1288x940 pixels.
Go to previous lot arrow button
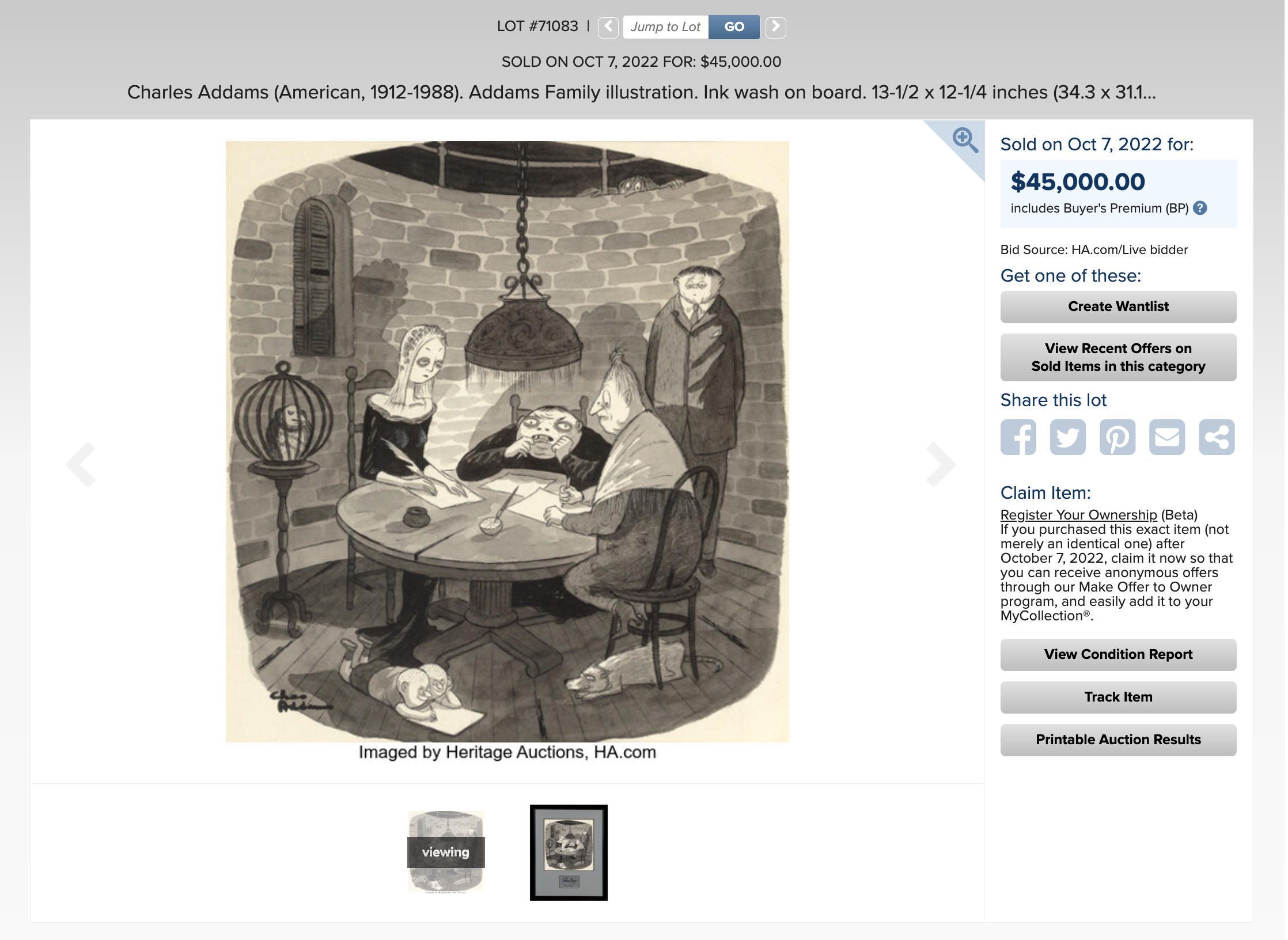pyautogui.click(x=608, y=27)
